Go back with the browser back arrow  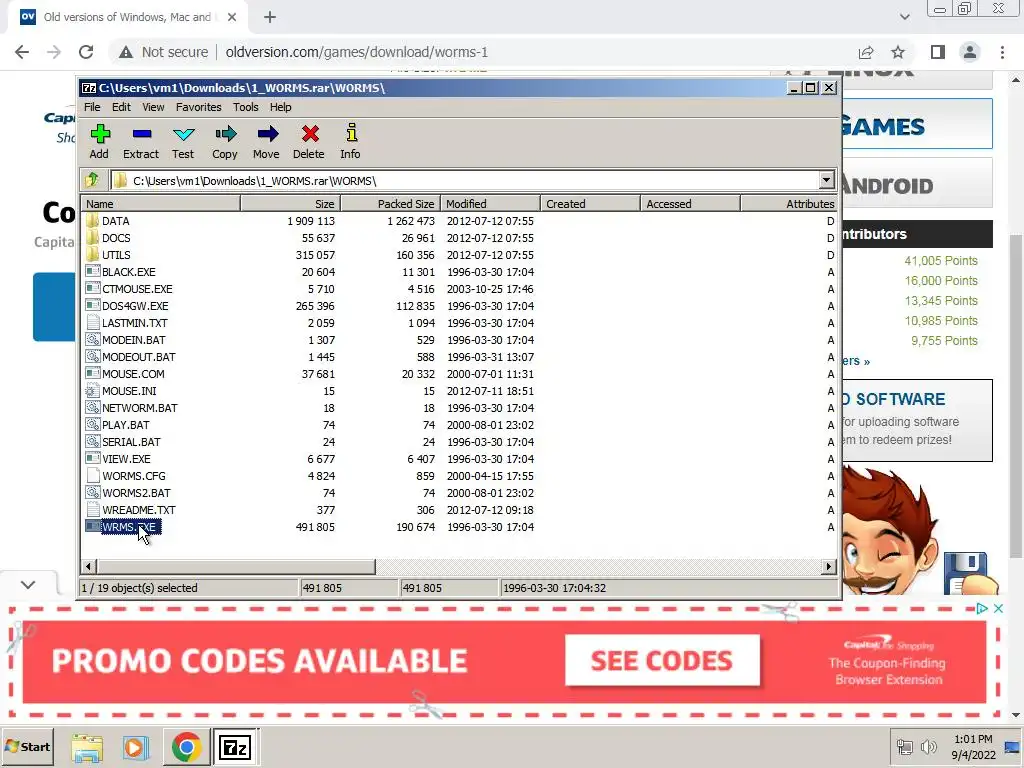pos(22,52)
